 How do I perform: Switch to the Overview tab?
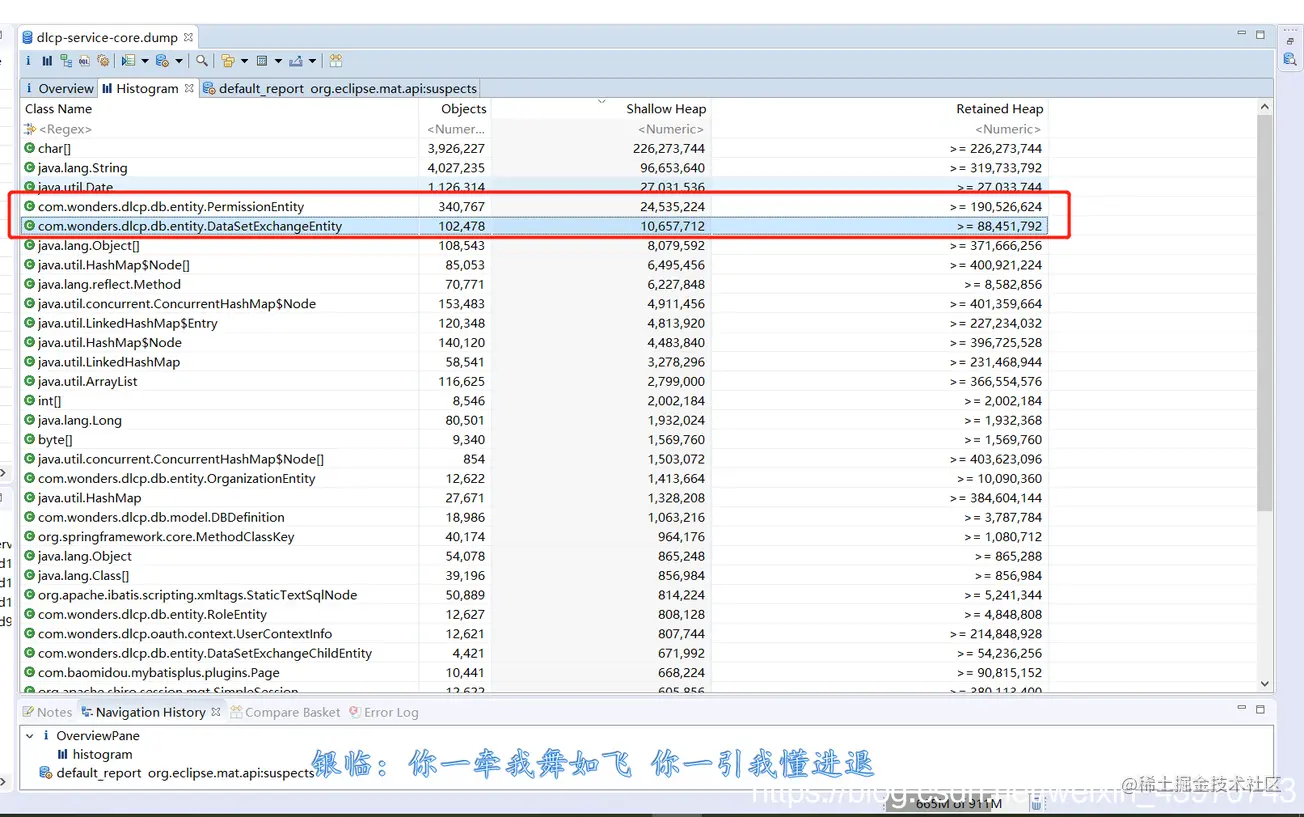pos(58,88)
